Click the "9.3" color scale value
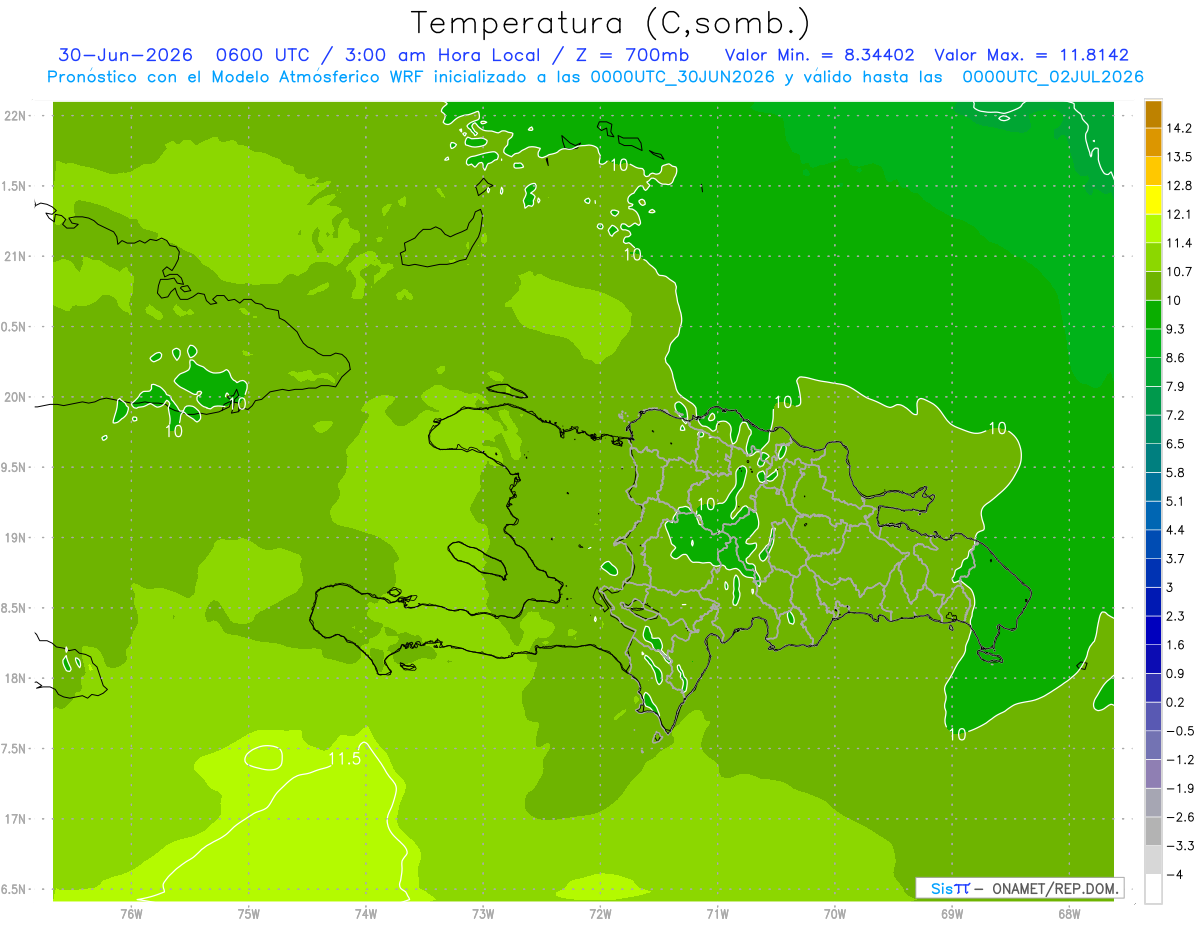Image resolution: width=1200 pixels, height=927 pixels. 1176,329
